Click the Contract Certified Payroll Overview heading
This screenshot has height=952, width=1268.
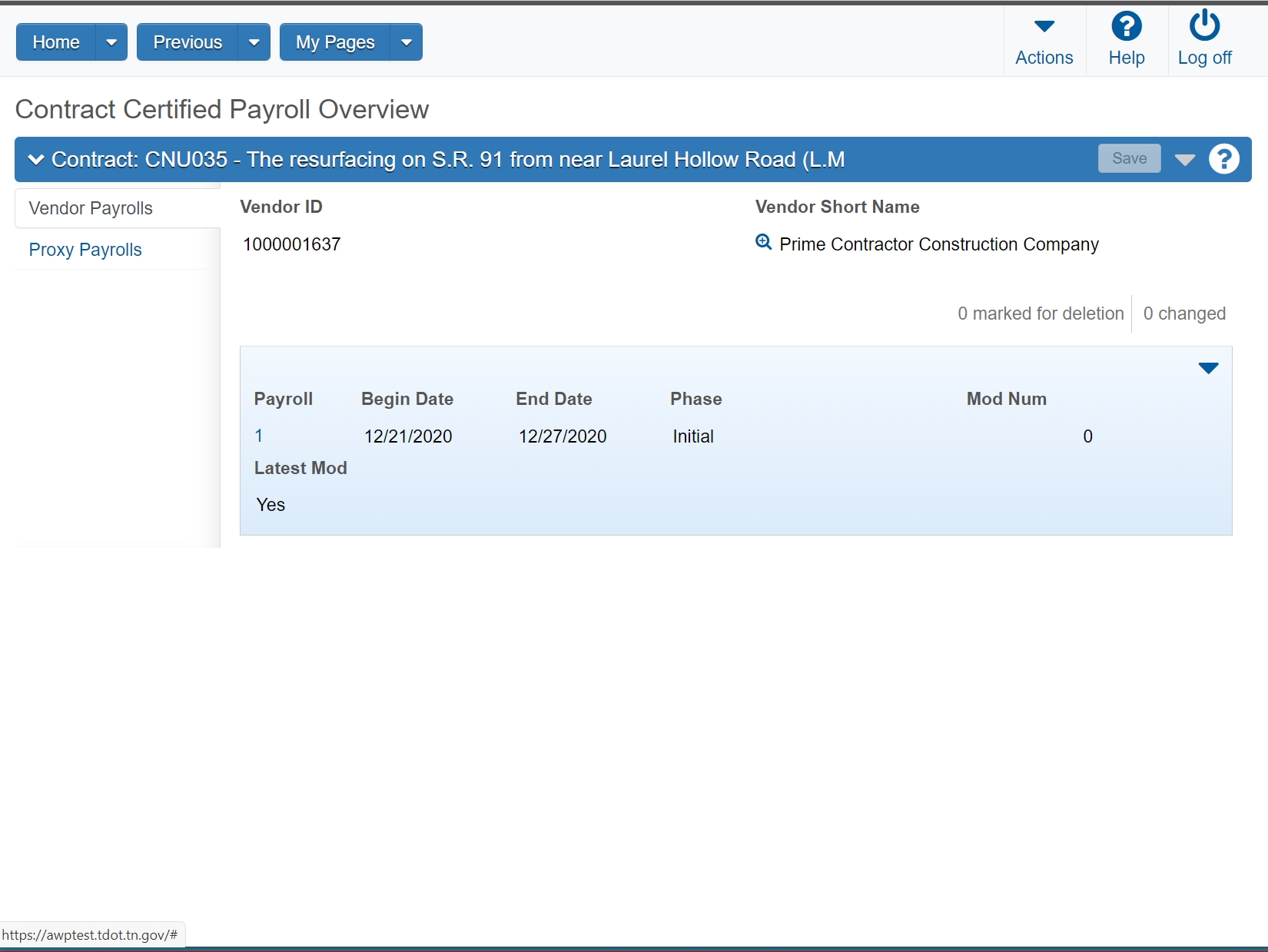(x=222, y=109)
